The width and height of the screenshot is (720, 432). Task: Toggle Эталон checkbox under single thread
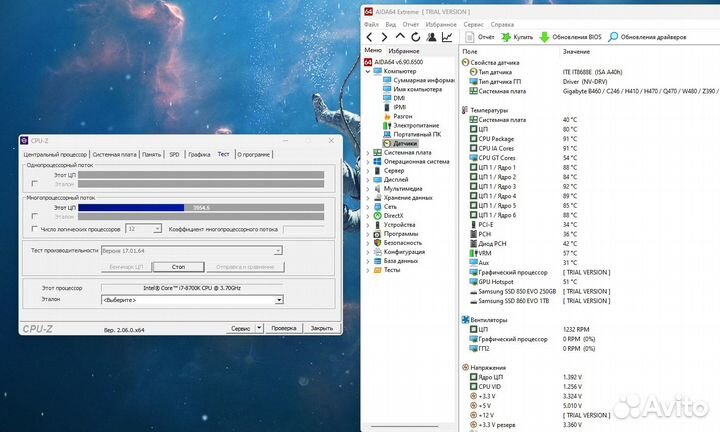click(34, 184)
